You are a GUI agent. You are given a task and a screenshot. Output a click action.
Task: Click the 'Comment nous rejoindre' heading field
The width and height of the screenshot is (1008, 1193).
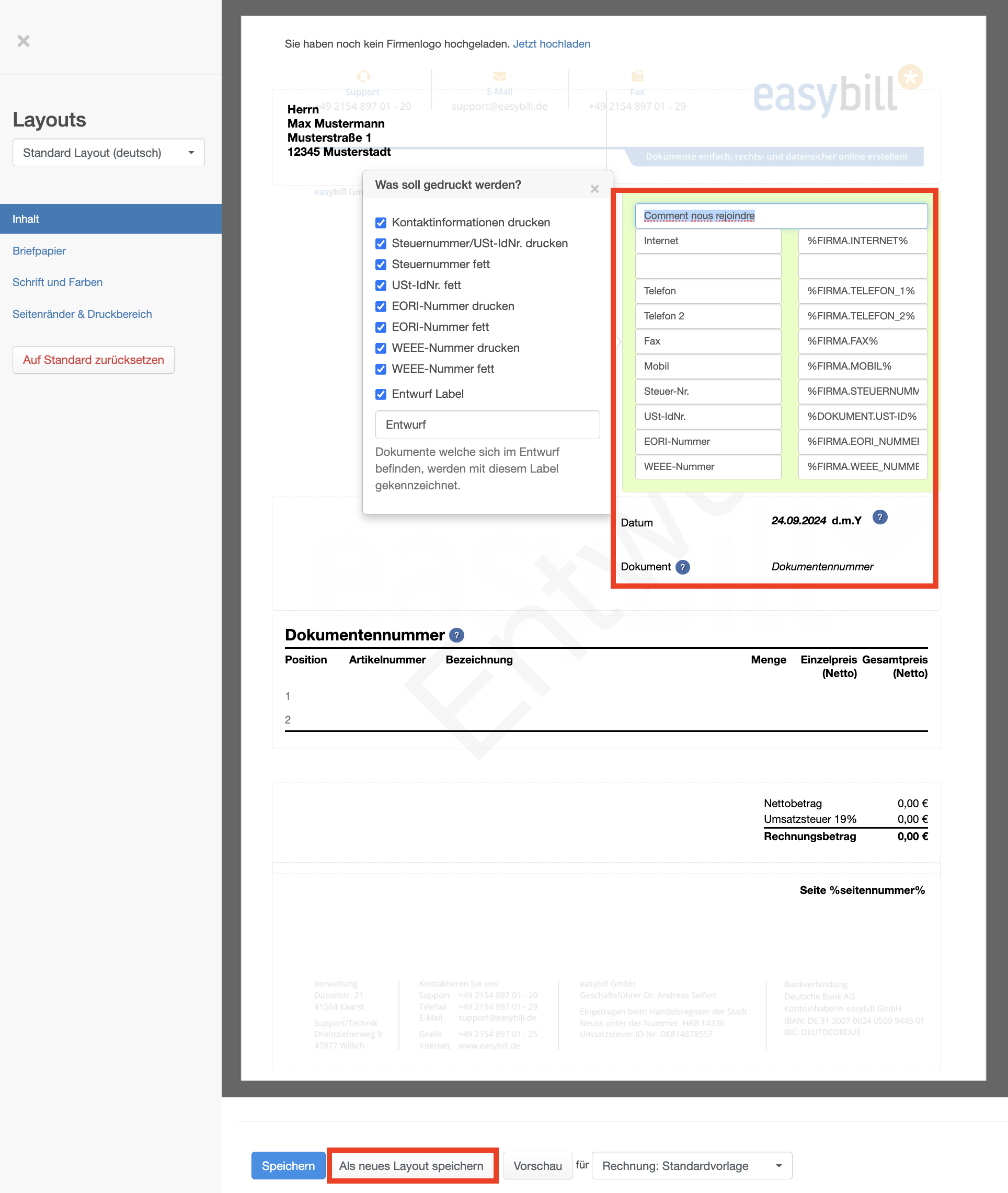click(x=781, y=216)
